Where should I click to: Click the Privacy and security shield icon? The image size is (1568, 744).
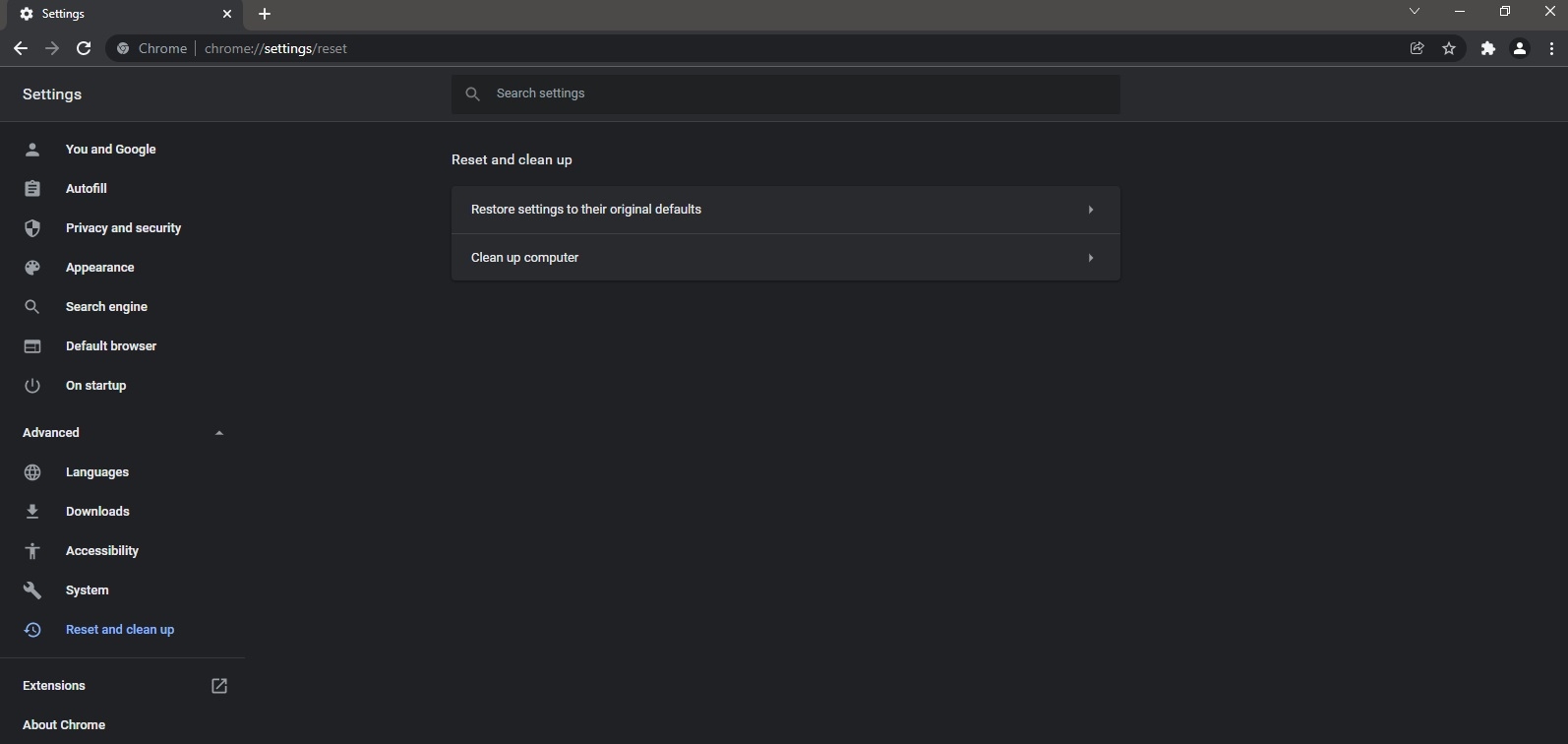32,228
